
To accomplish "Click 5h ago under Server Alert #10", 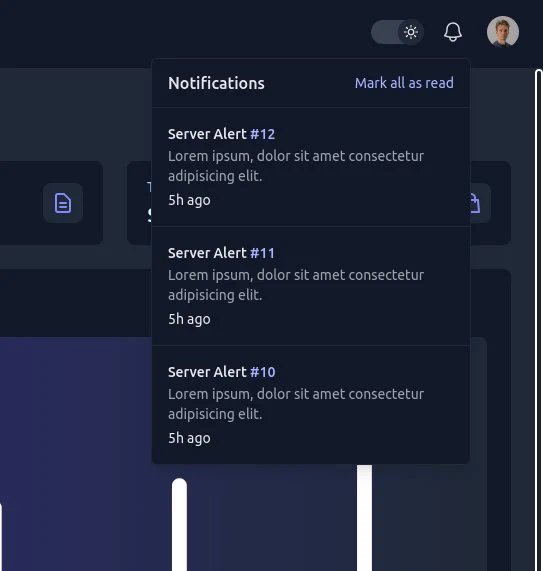I will click(189, 438).
